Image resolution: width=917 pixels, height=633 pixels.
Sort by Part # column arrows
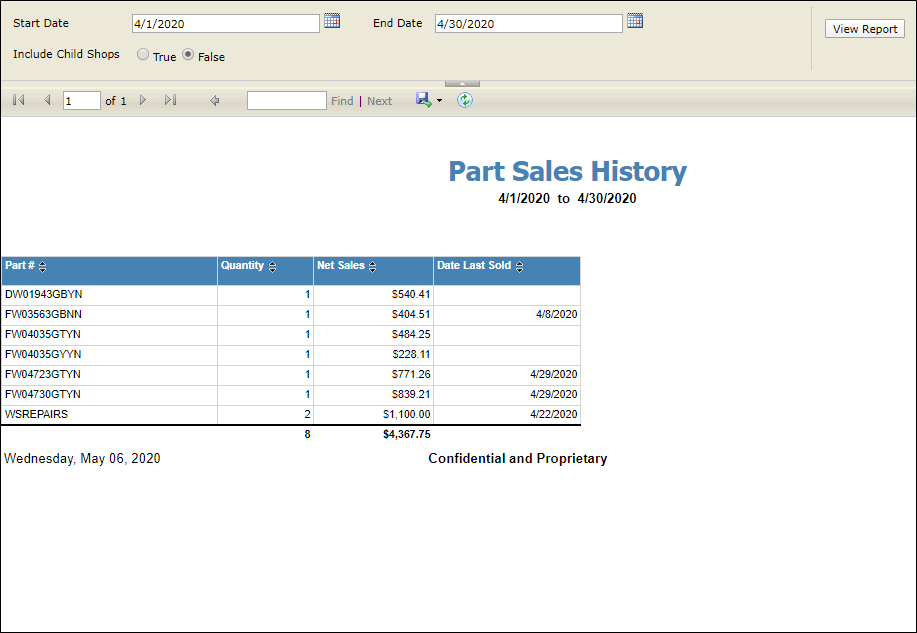click(x=42, y=267)
